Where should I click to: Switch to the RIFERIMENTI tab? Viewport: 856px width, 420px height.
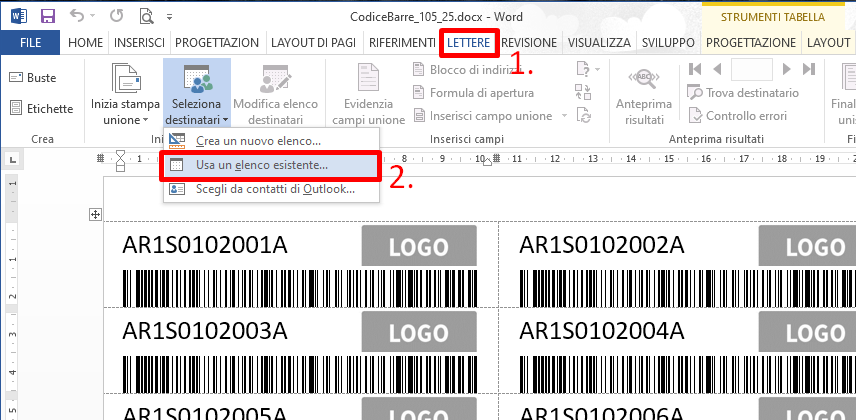[402, 43]
